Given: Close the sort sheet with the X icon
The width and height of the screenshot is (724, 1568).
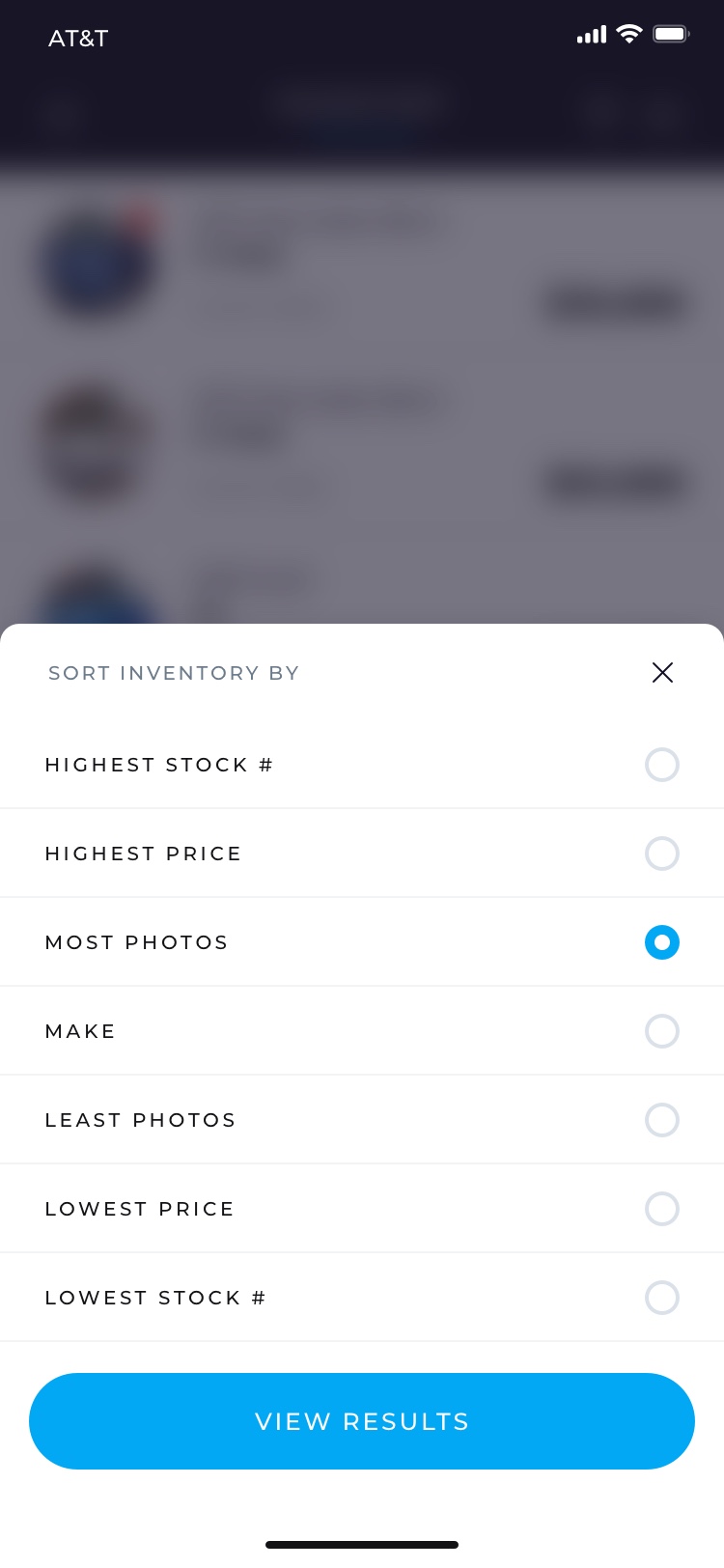Looking at the screenshot, I should coord(662,673).
